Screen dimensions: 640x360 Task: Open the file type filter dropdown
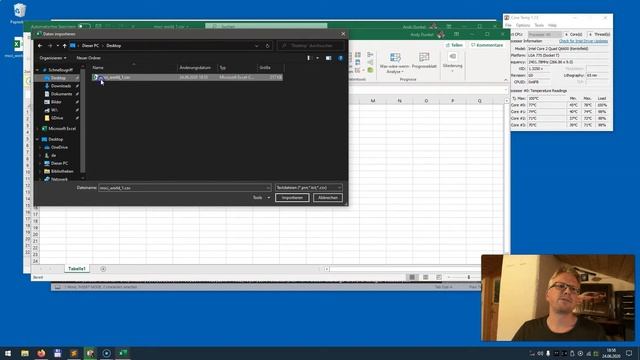(x=309, y=188)
